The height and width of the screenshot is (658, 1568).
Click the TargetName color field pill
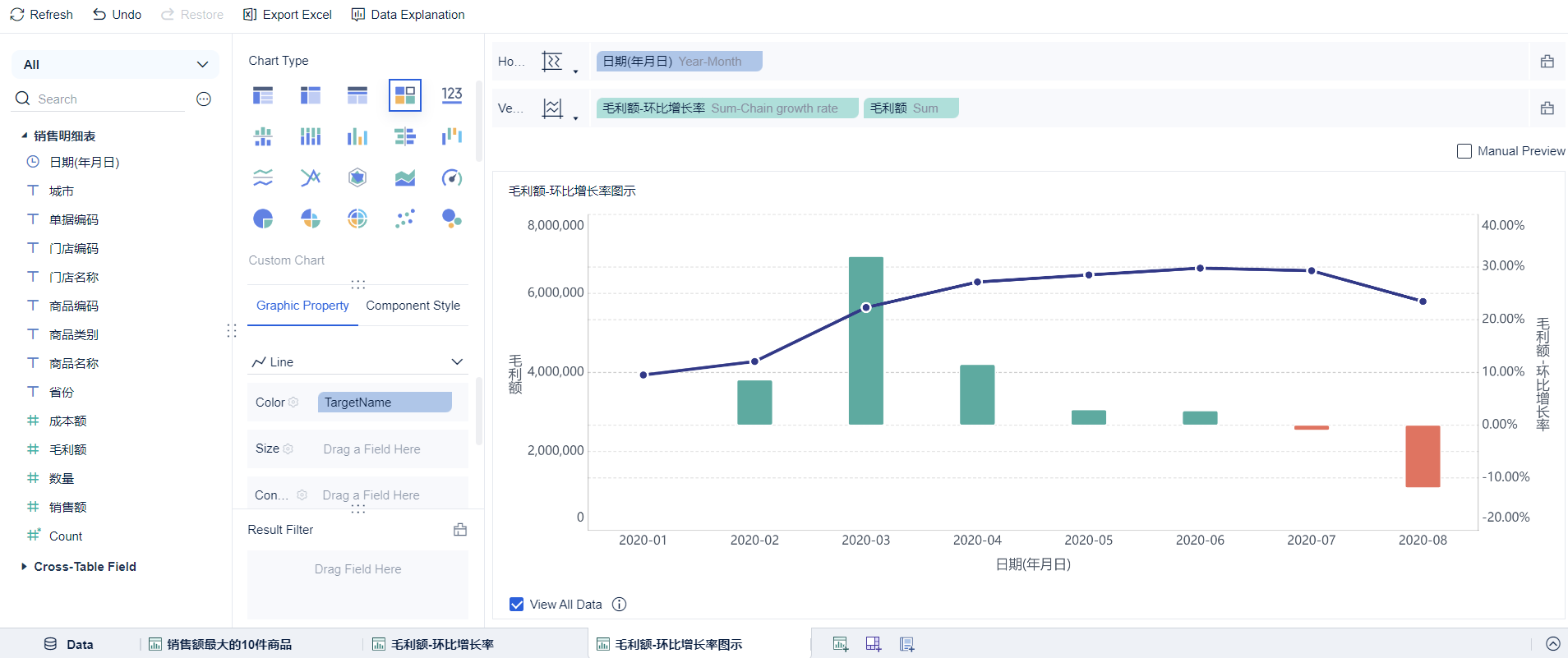click(x=385, y=403)
